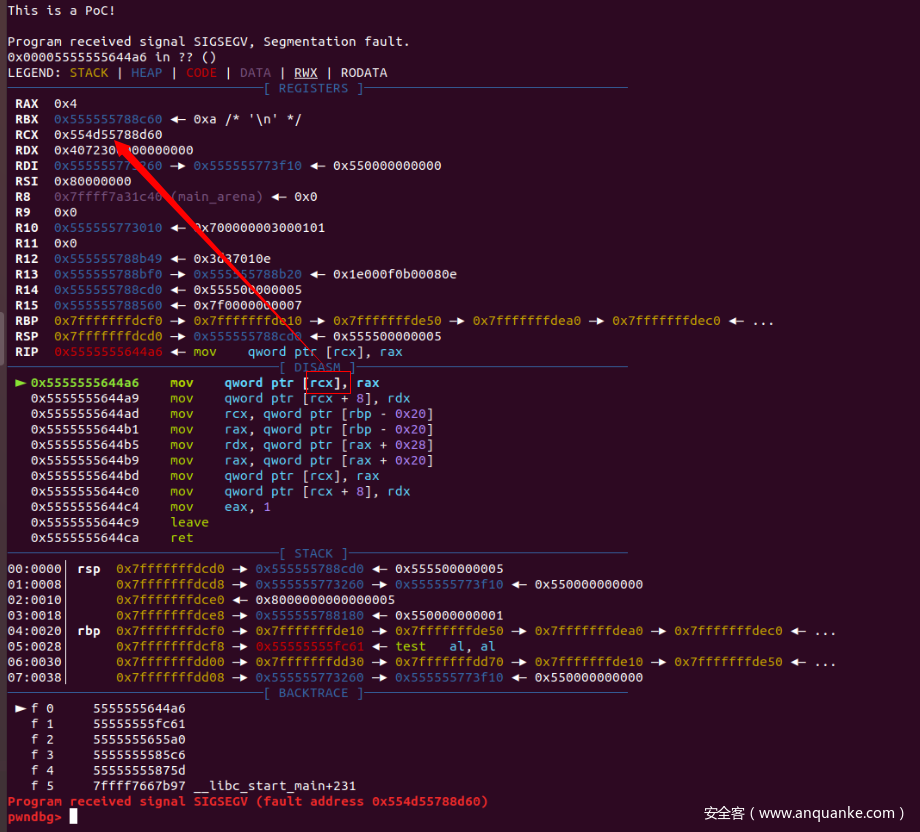Click the RSI value 0x80000000
Viewport: 920px width, 832px height.
93,181
